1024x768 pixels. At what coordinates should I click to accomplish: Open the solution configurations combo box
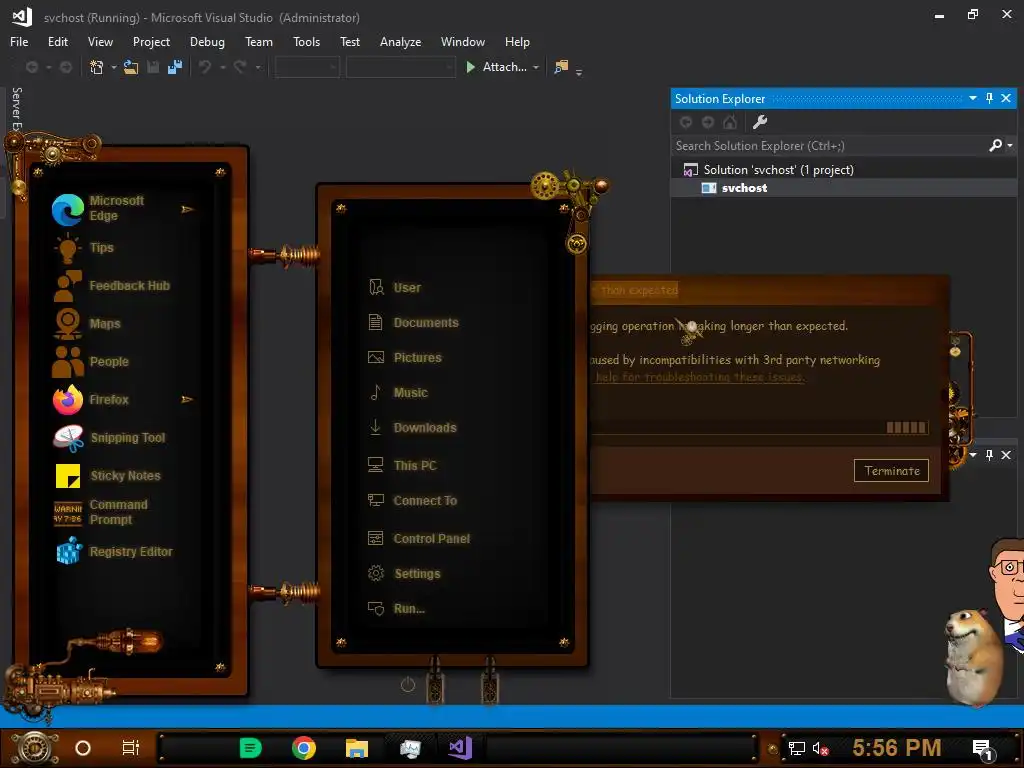click(307, 67)
